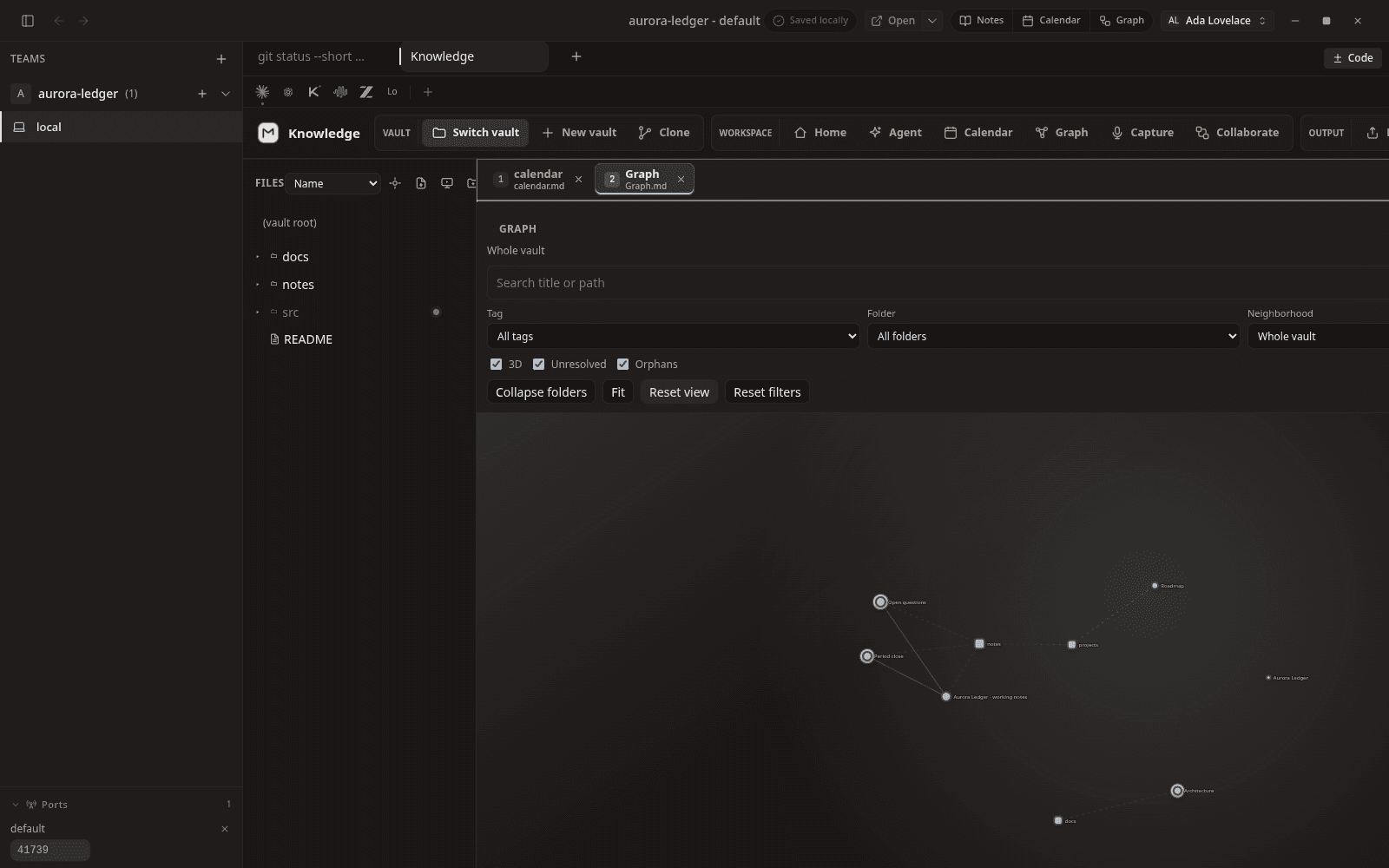
Task: Open the All folders dropdown
Action: click(1054, 337)
